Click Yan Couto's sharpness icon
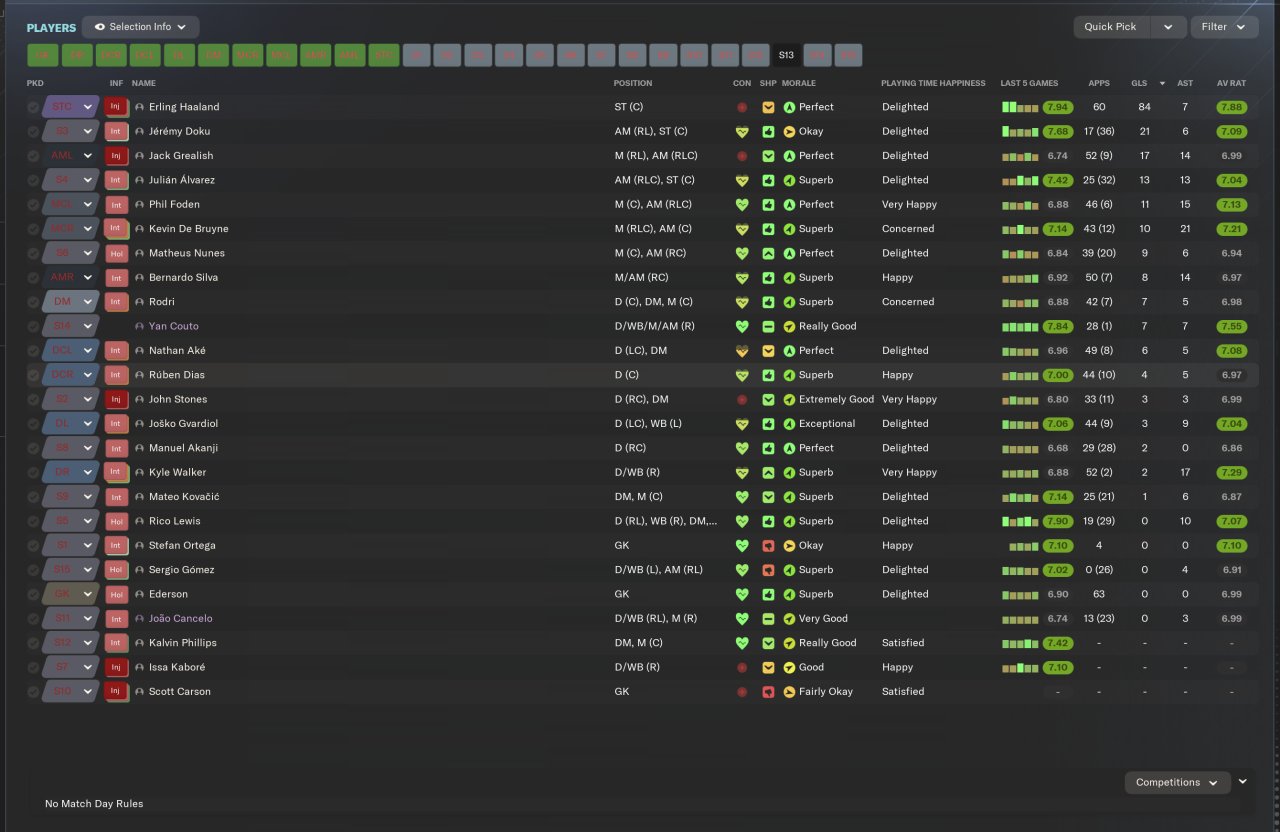The width and height of the screenshot is (1280, 832). point(768,327)
